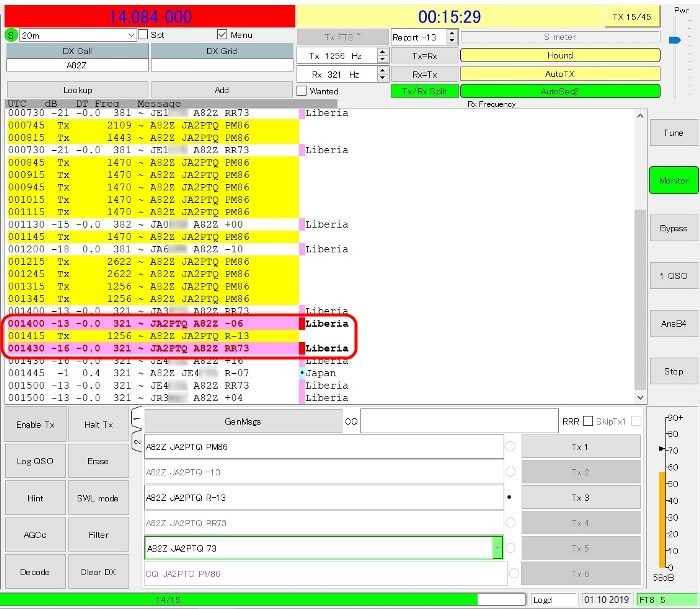The height and width of the screenshot is (609, 700).
Task: Click the Clear DX button
Action: pyautogui.click(x=99, y=572)
